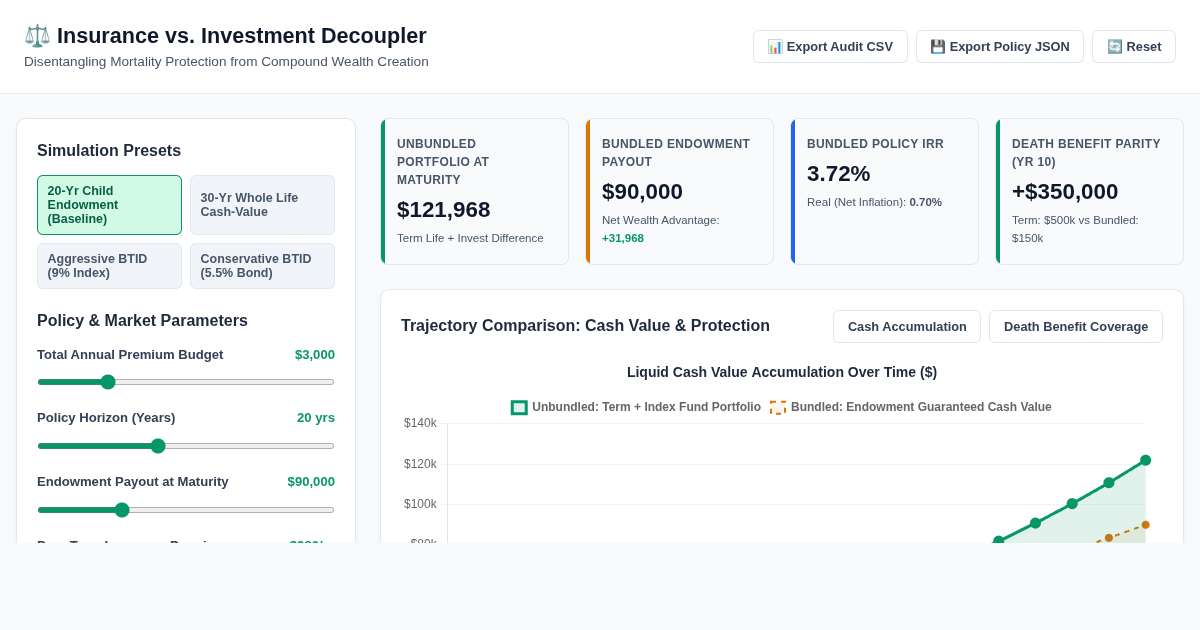This screenshot has height=630, width=1200.
Task: Click the $120k y-axis label
Action: (x=420, y=464)
